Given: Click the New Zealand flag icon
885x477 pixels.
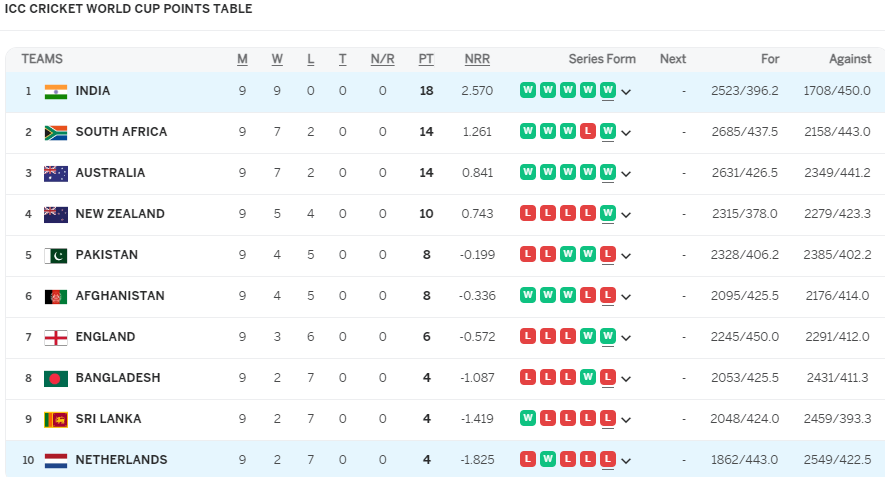Looking at the screenshot, I should [56, 215].
